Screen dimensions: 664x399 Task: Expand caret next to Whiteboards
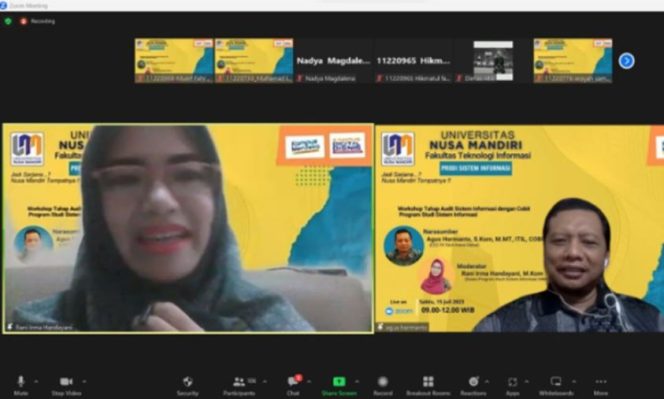[574, 382]
